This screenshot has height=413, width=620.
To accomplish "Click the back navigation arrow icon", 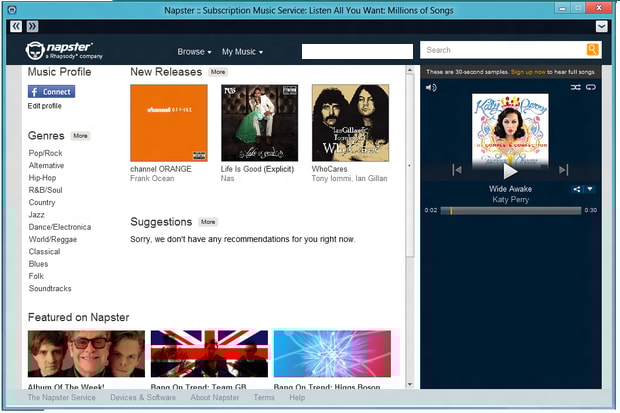I will coord(16,27).
